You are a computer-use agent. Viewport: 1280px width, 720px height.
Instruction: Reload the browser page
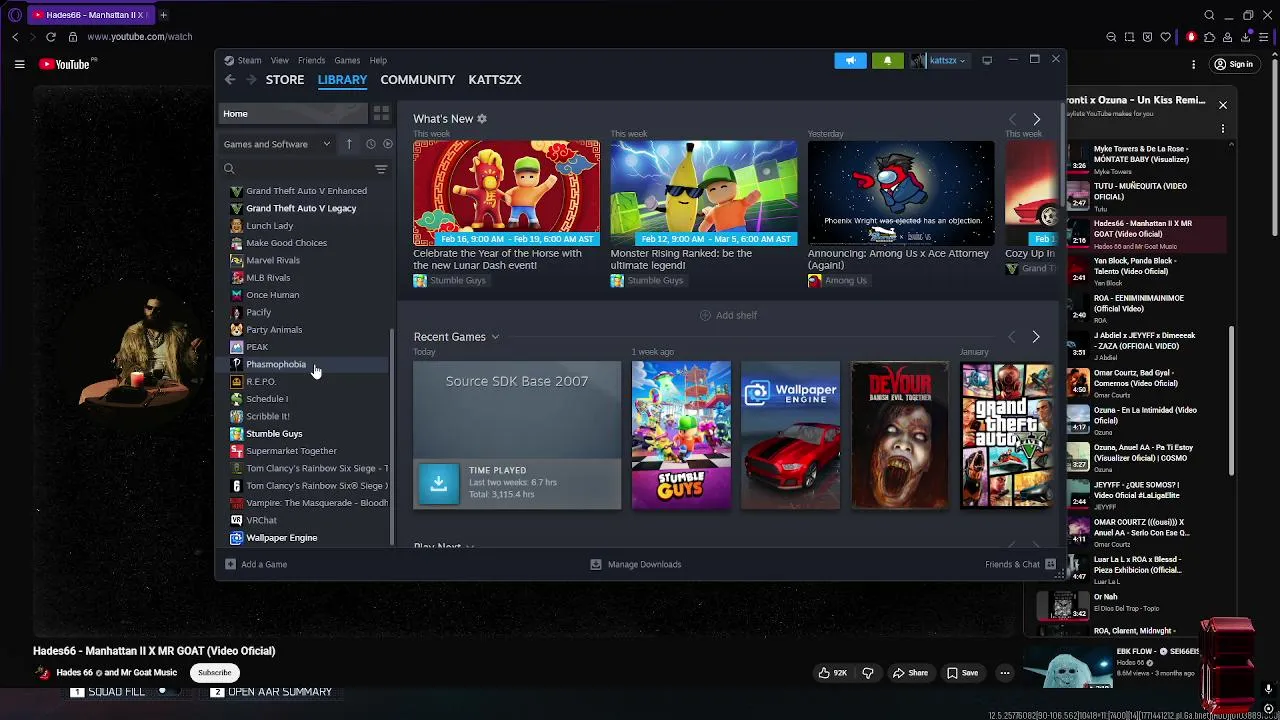(51, 37)
